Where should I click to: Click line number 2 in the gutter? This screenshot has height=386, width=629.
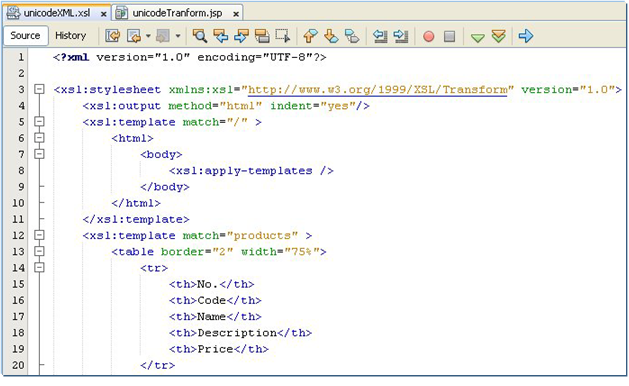[21, 73]
